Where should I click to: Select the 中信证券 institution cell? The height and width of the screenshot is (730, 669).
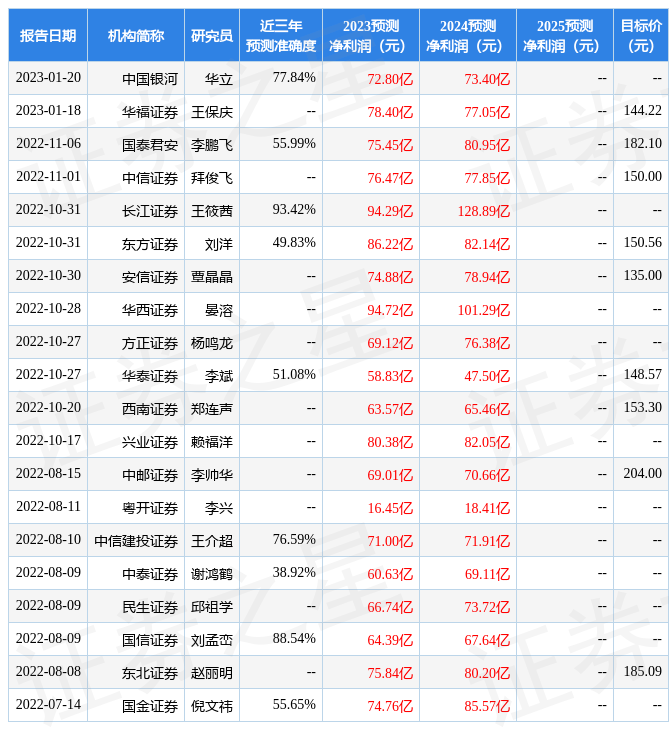coord(136,177)
